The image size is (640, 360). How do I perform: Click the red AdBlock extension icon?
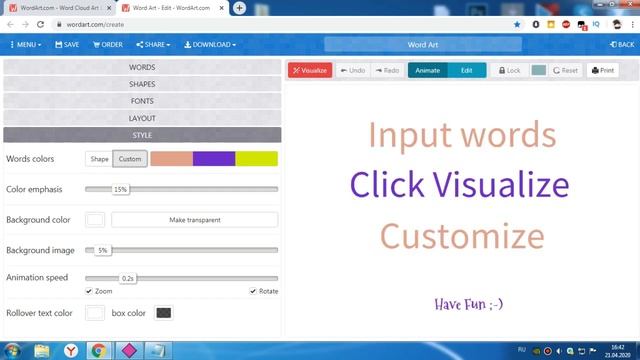pos(566,24)
